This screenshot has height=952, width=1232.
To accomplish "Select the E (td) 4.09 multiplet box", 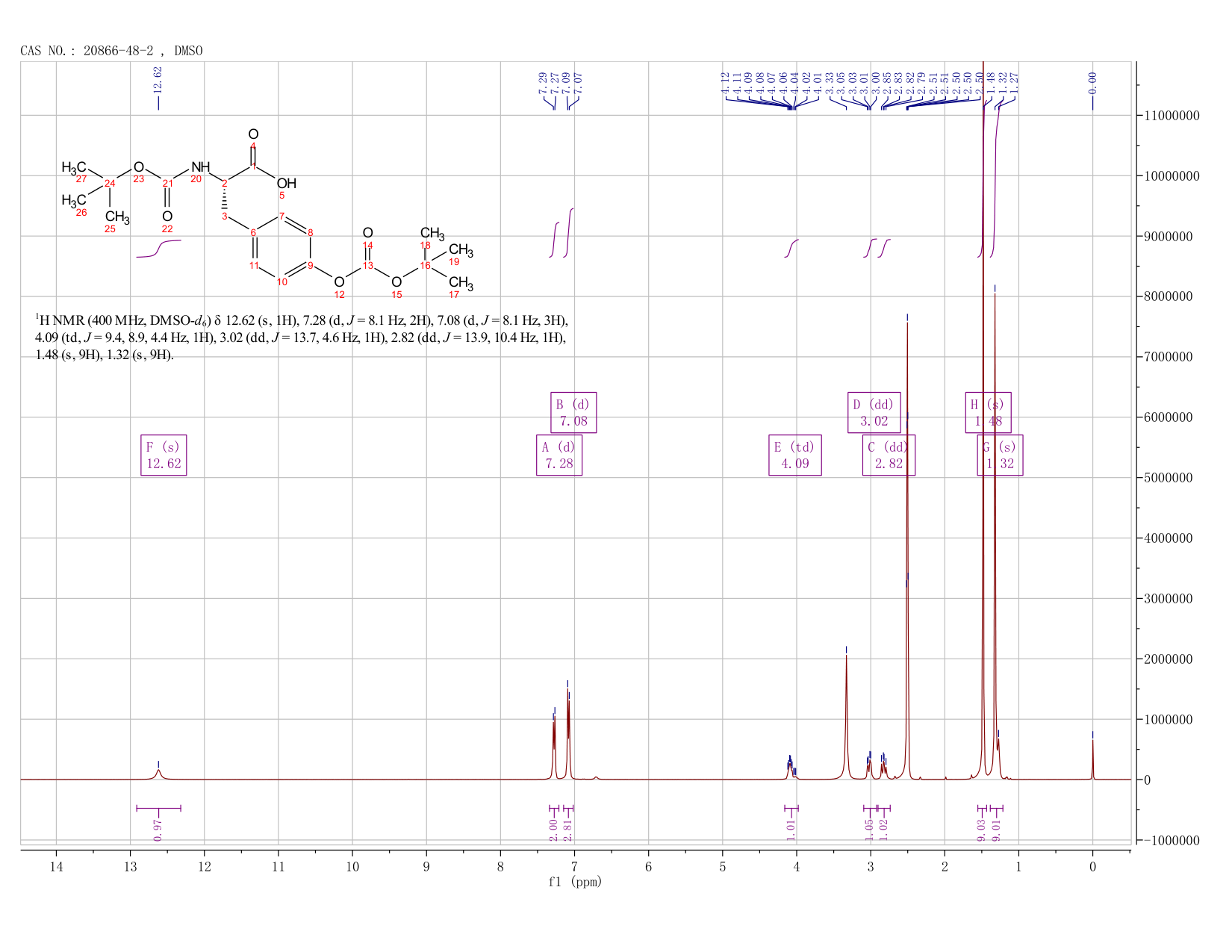I will 795,455.
